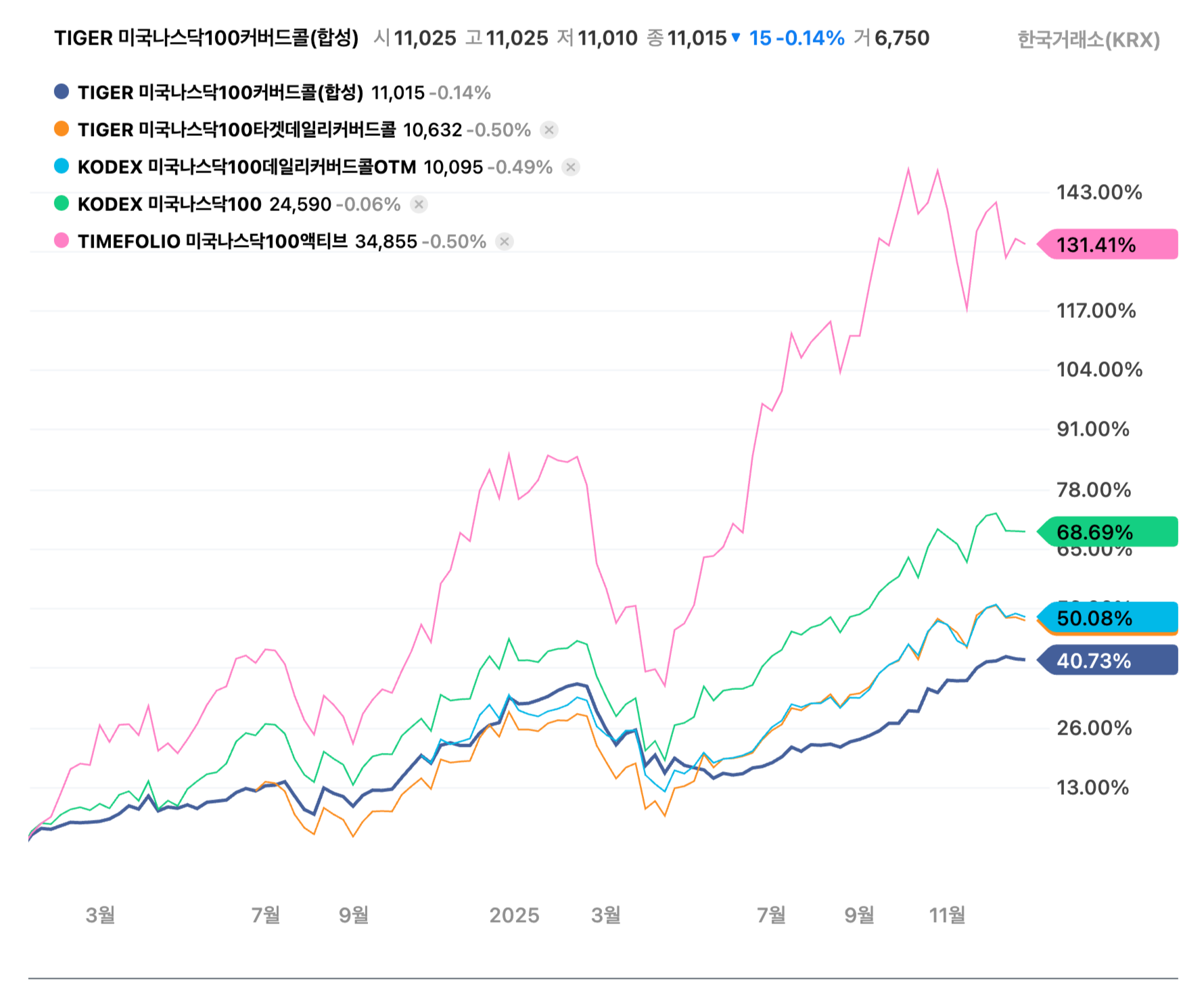The width and height of the screenshot is (1204, 989).
Task: Click the opening price 시 11,025
Action: click(x=415, y=38)
